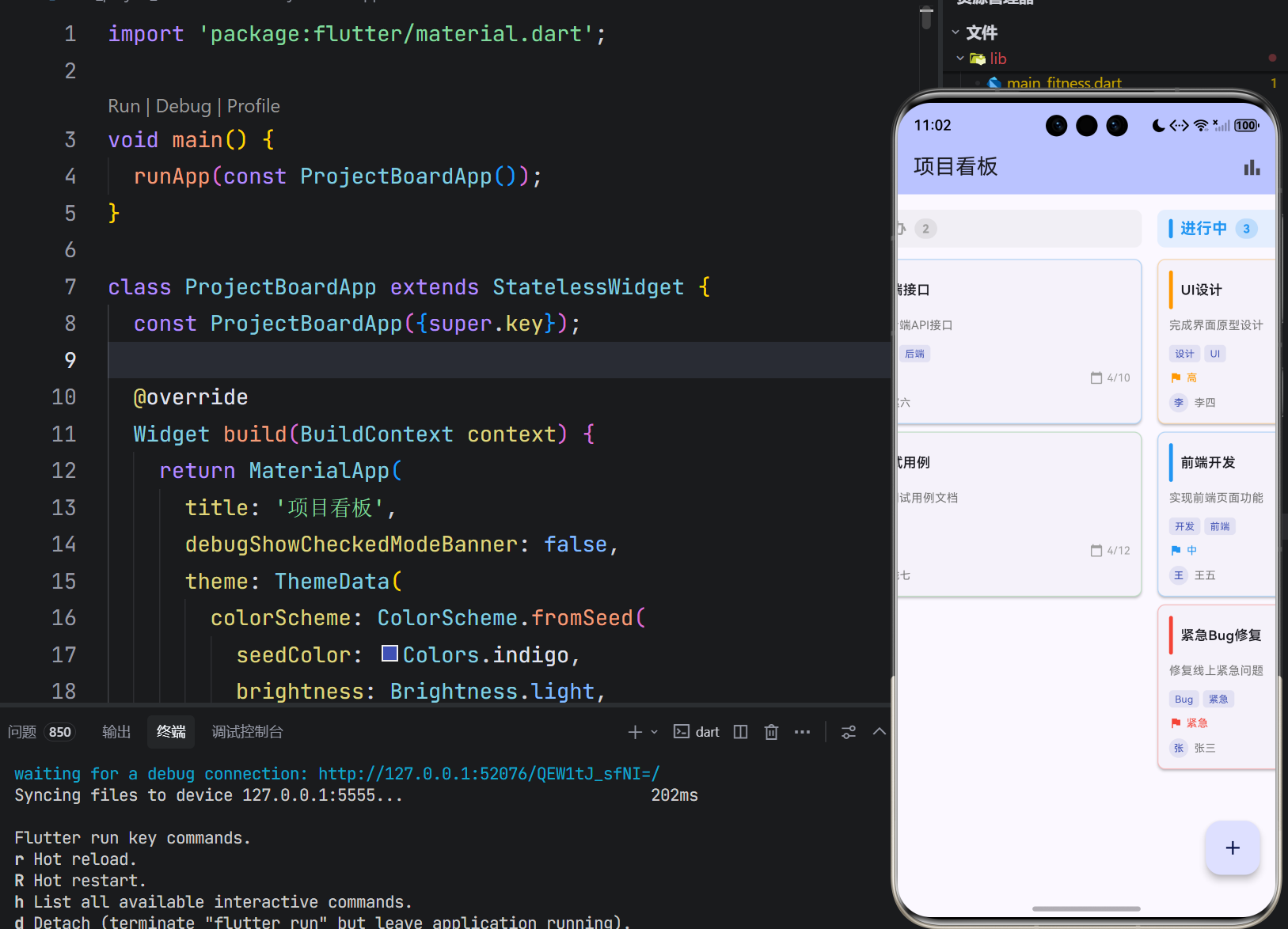Click the Profile code lens link

pyautogui.click(x=253, y=106)
